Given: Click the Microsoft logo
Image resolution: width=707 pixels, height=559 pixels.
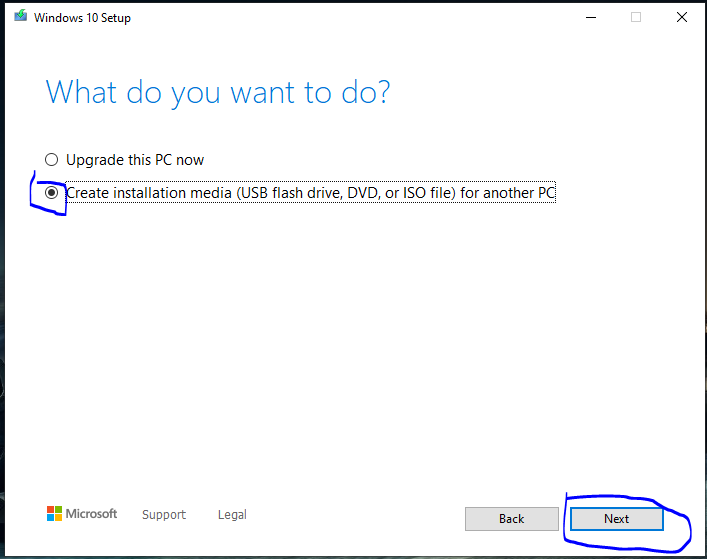Looking at the screenshot, I should coord(82,513).
